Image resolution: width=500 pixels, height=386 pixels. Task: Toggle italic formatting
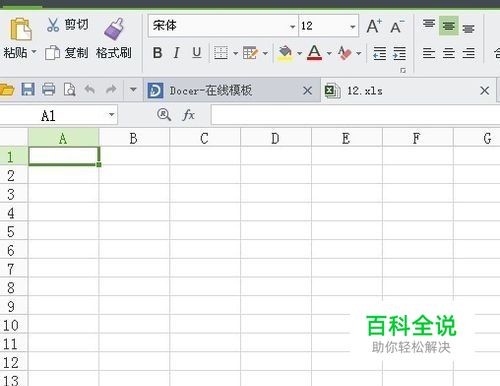point(177,53)
